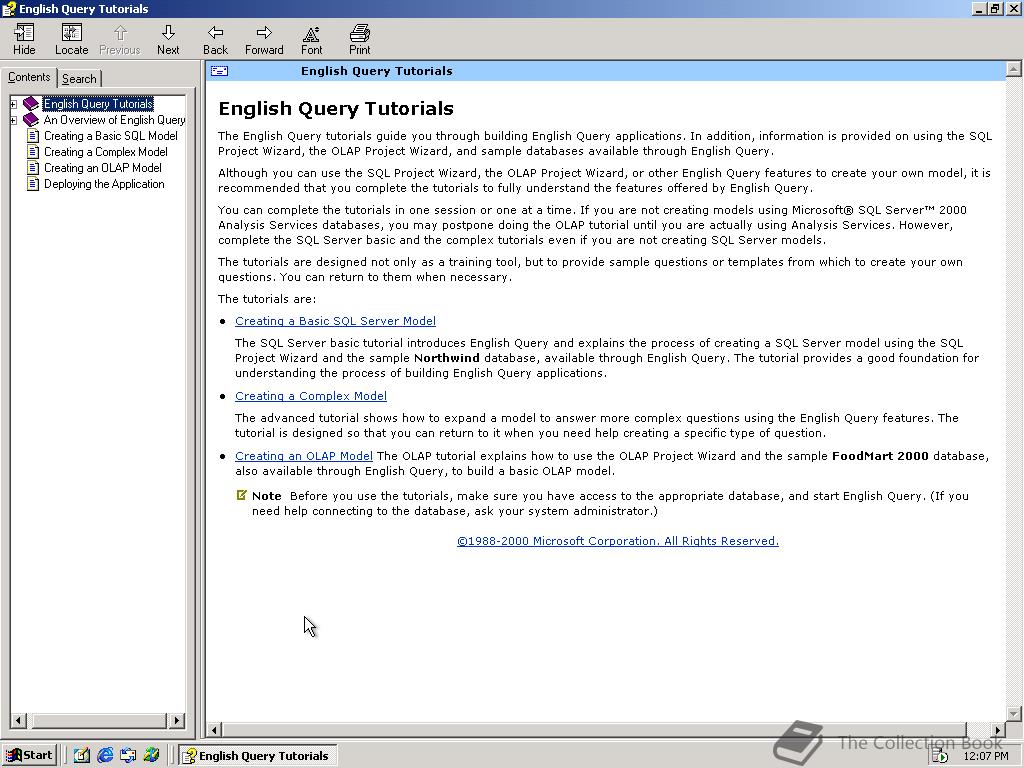The width and height of the screenshot is (1024, 768).
Task: Click purple book icon for English Query Tutorials
Action: tap(31, 104)
